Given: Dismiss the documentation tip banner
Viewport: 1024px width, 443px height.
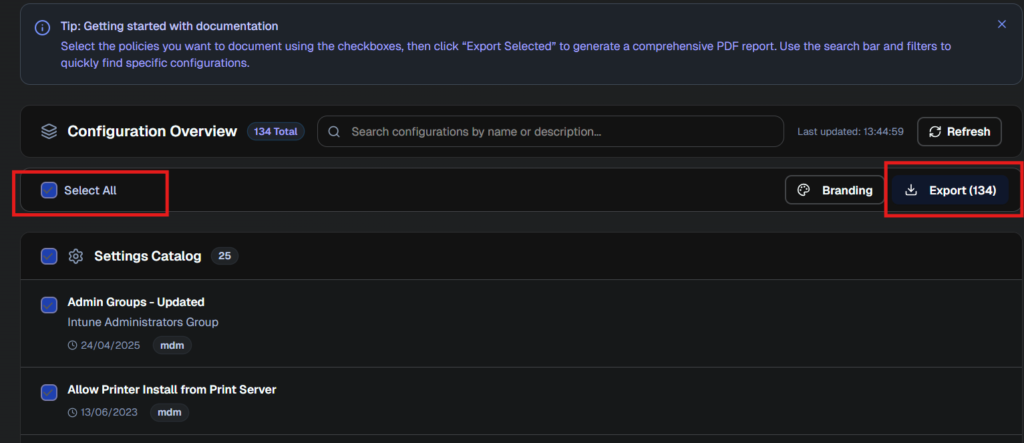Looking at the screenshot, I should [1001, 24].
